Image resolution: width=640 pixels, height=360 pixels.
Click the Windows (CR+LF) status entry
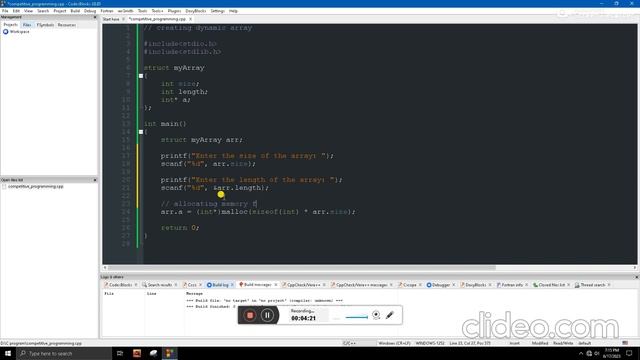(x=394, y=343)
